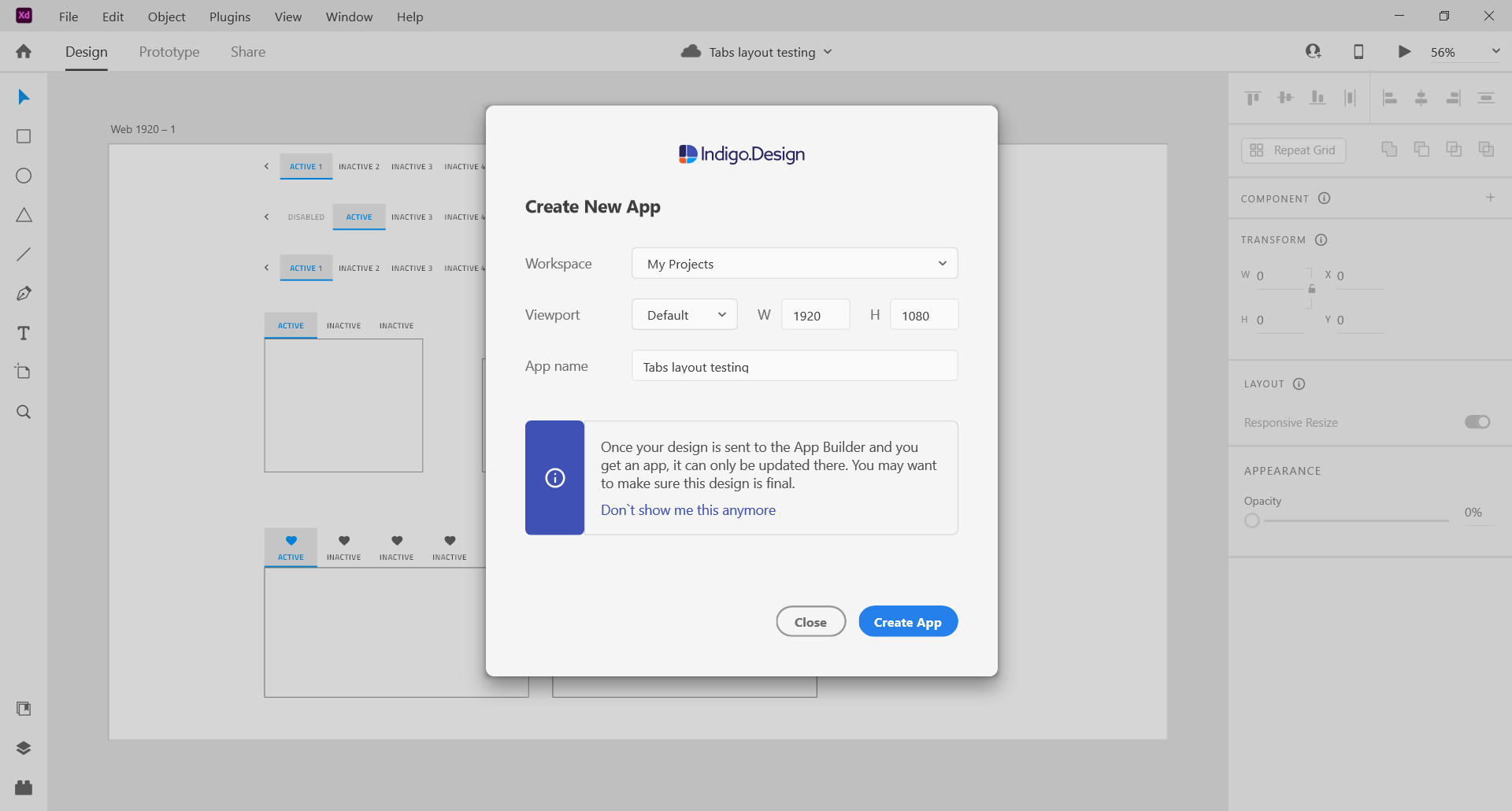This screenshot has width=1512, height=811.
Task: Click the Add boolean operation icon
Action: point(1389,149)
